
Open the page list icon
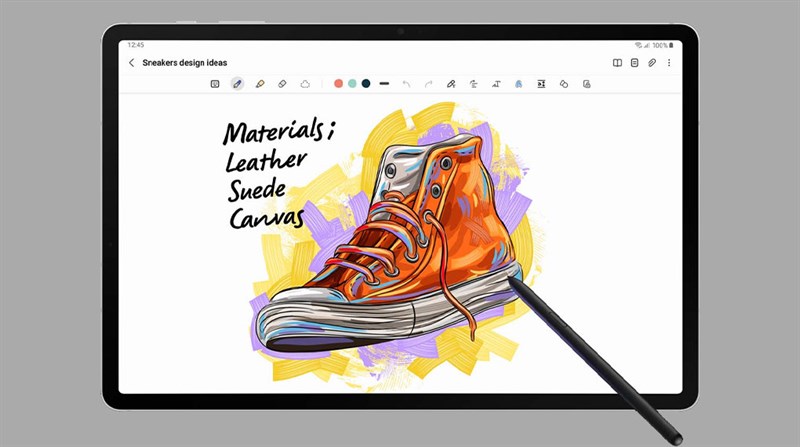634,63
